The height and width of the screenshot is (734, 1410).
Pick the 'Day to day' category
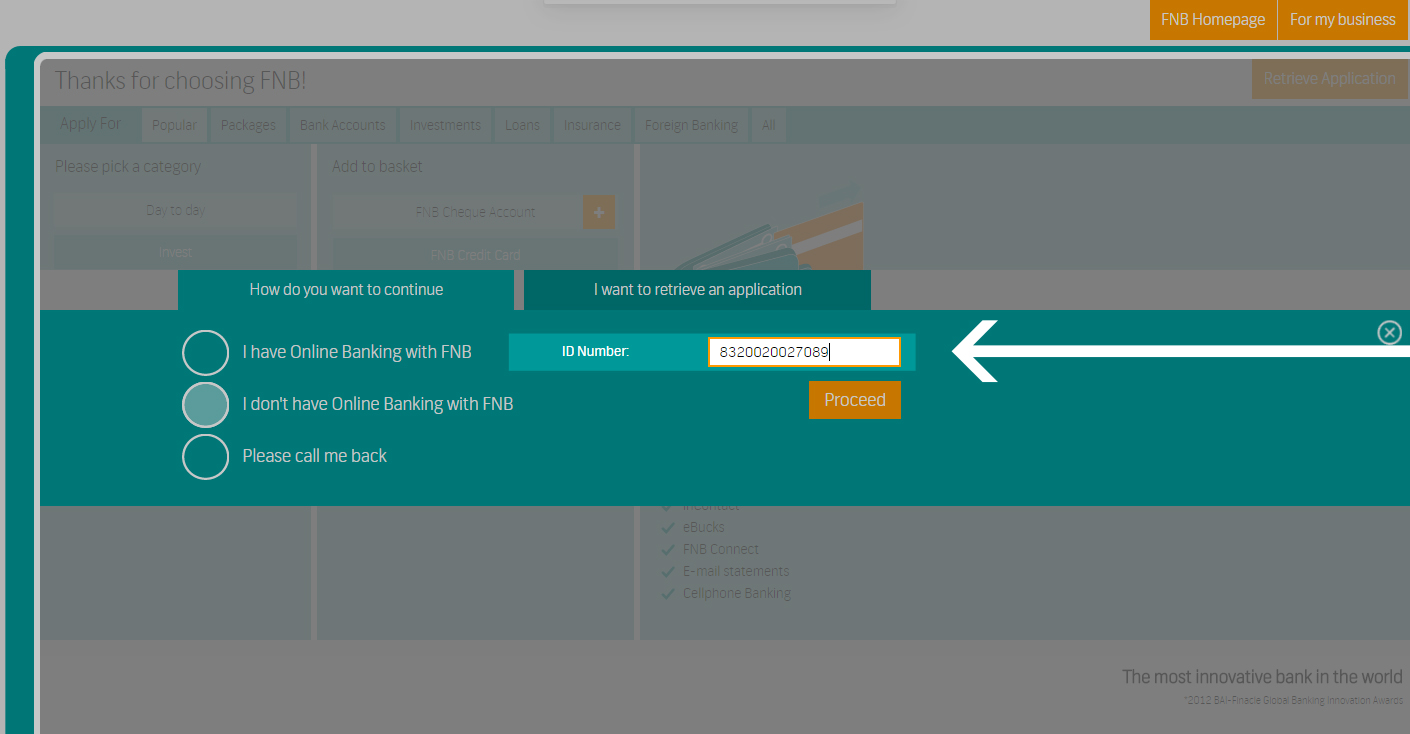click(x=175, y=210)
